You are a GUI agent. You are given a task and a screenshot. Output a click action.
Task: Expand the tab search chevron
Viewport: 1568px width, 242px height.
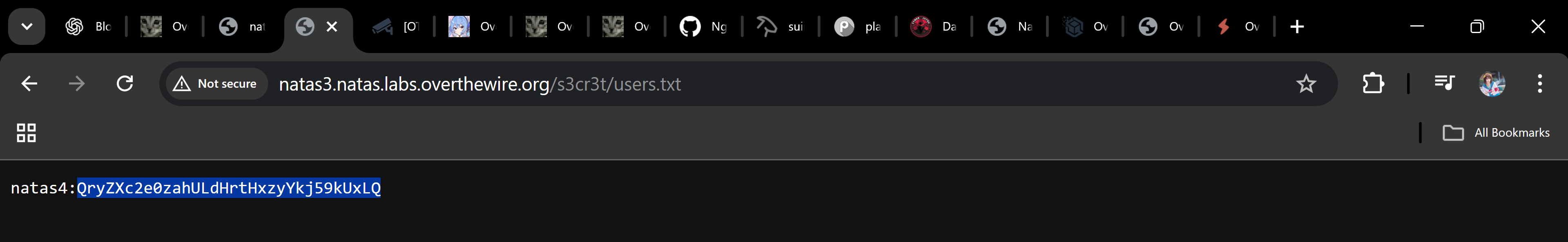[x=27, y=27]
